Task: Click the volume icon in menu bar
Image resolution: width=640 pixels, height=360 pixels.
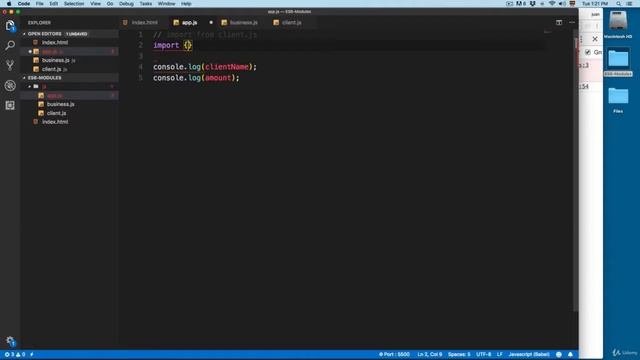Action: tap(562, 4)
